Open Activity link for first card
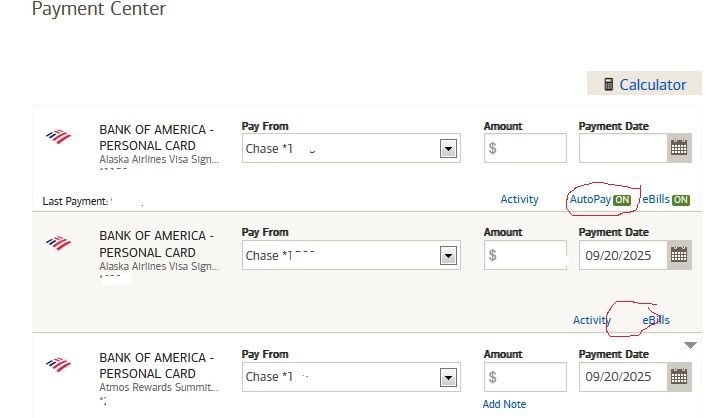 point(519,200)
